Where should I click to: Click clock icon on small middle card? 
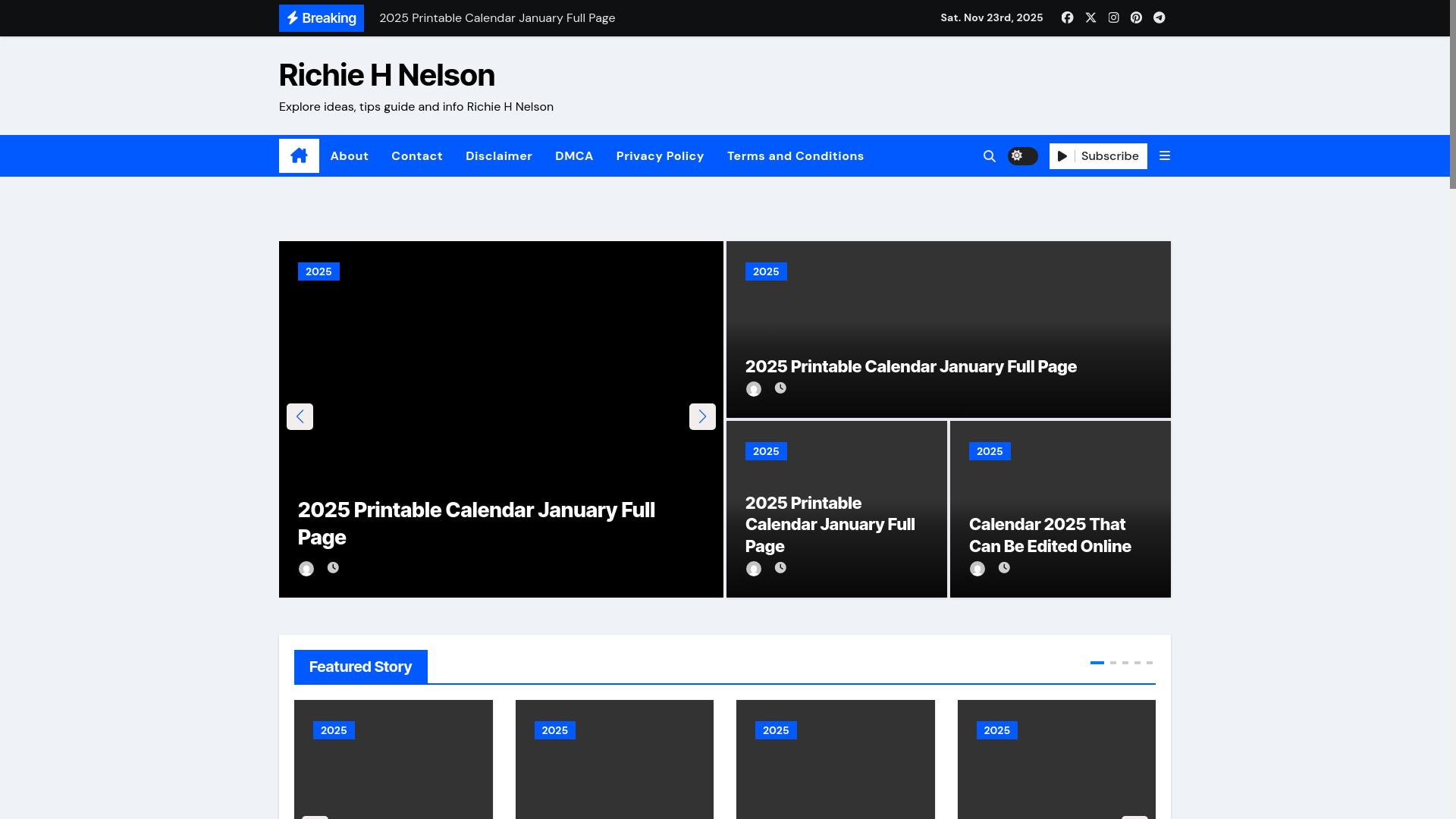click(x=780, y=567)
